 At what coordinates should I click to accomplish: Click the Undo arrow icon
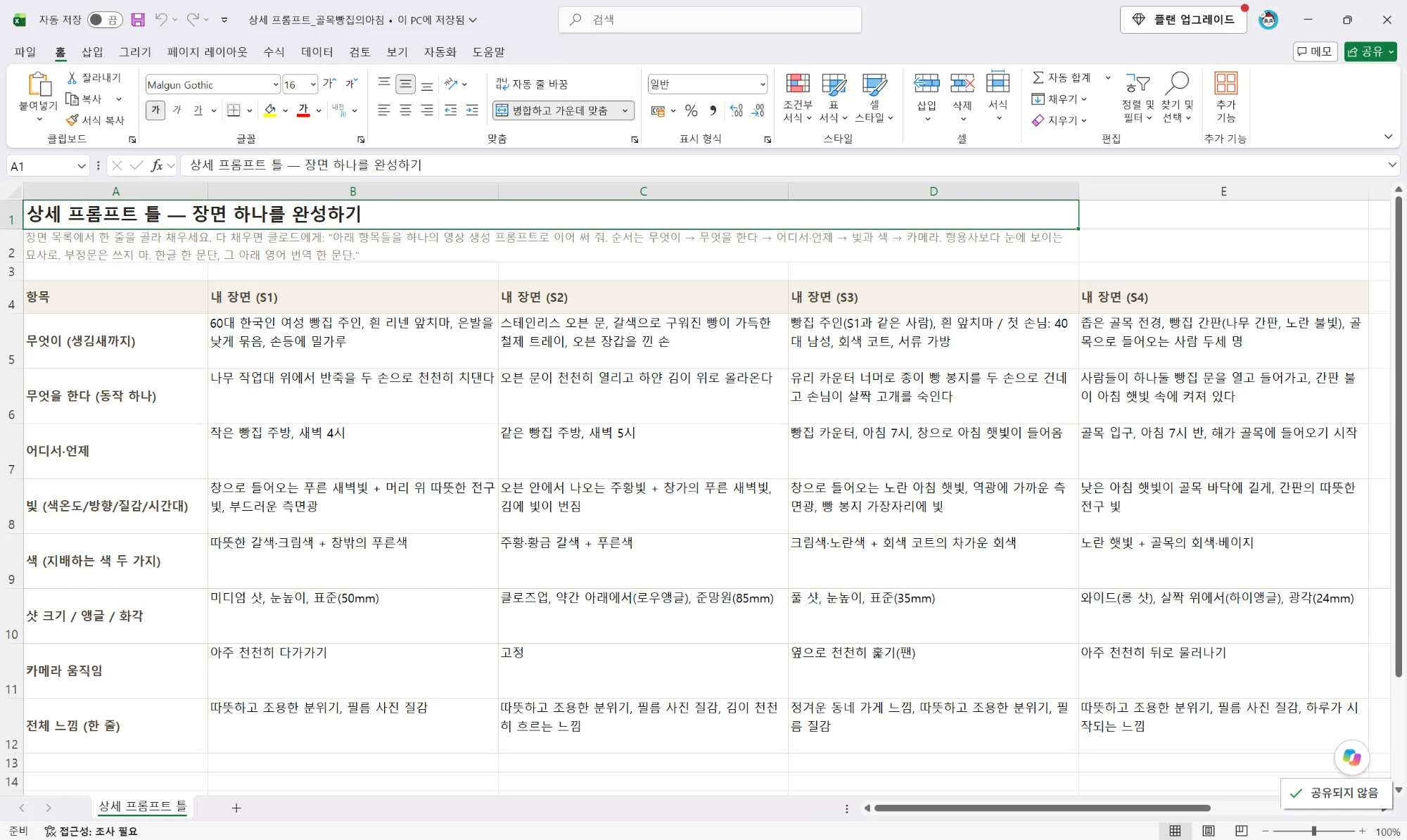pos(161,20)
